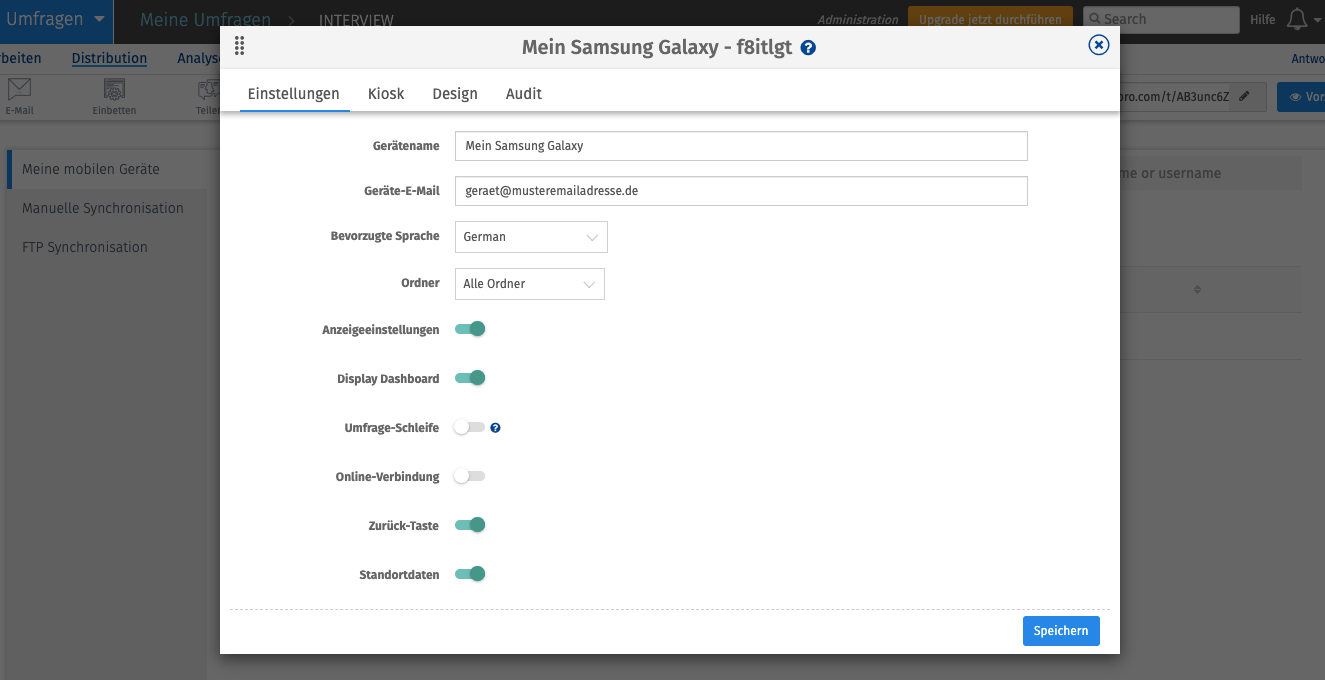Click the Administration link
The height and width of the screenshot is (680, 1325).
click(858, 20)
